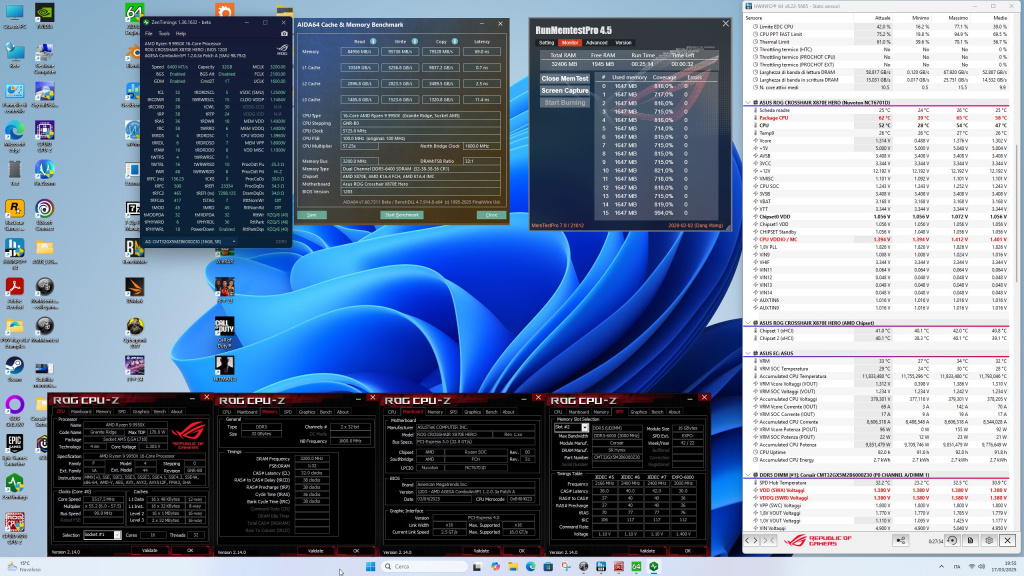Click the CPU Type field in AIDA64
Image resolution: width=1024 pixels, height=576 pixels.
(421, 116)
